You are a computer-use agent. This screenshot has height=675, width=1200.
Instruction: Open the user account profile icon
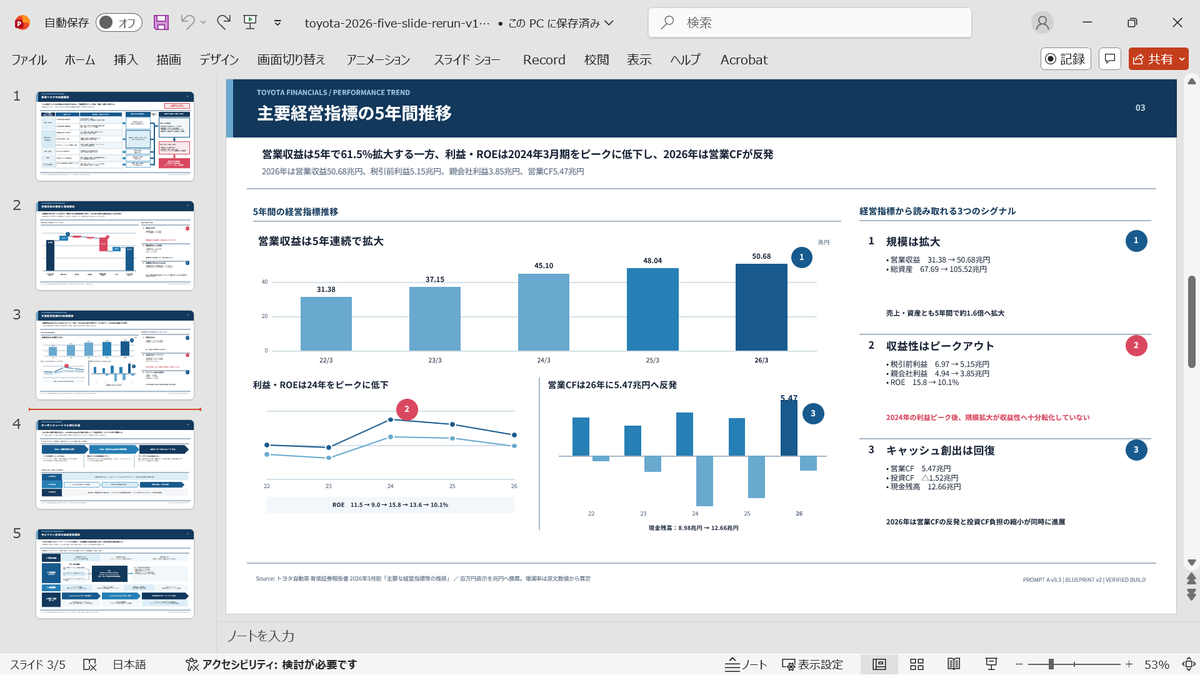[x=1043, y=22]
